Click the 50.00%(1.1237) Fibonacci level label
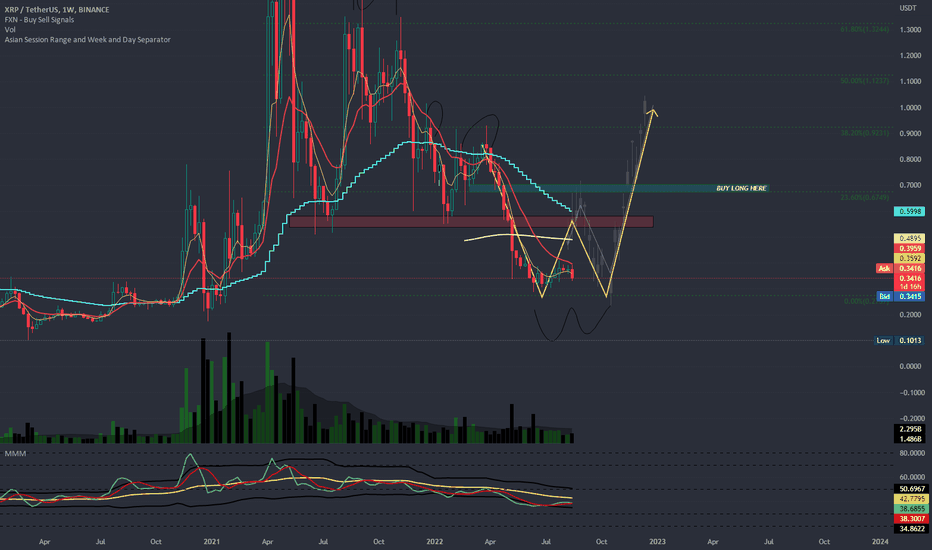The width and height of the screenshot is (932, 550). coord(865,81)
